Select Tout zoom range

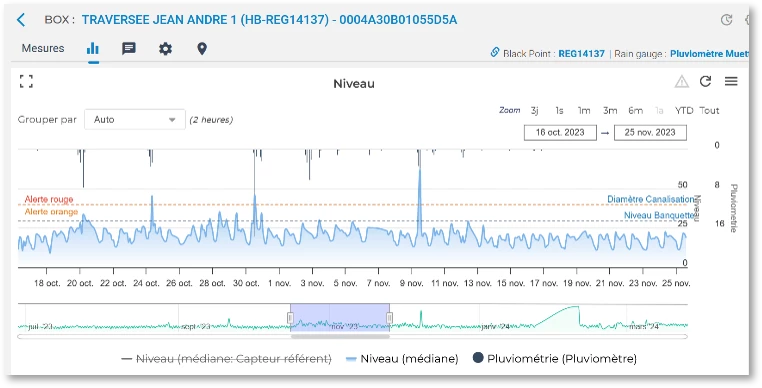click(x=709, y=111)
